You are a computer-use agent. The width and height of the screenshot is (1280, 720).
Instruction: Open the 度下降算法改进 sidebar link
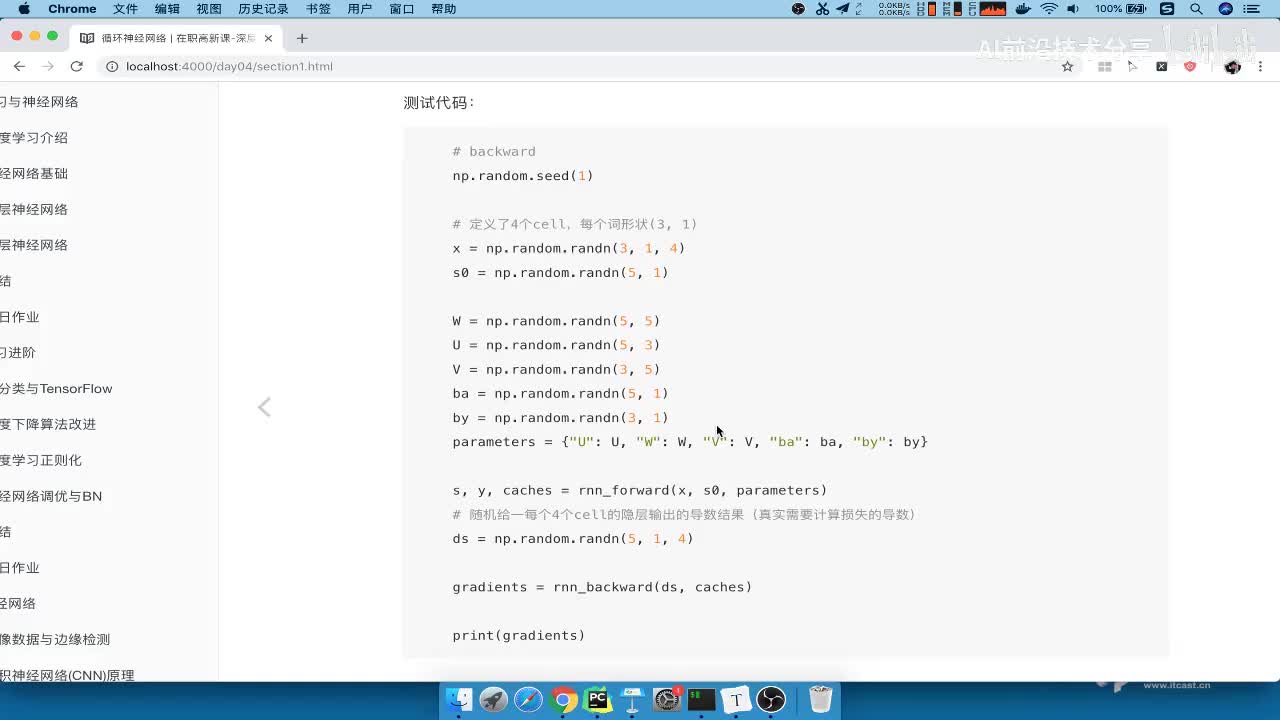coord(48,425)
